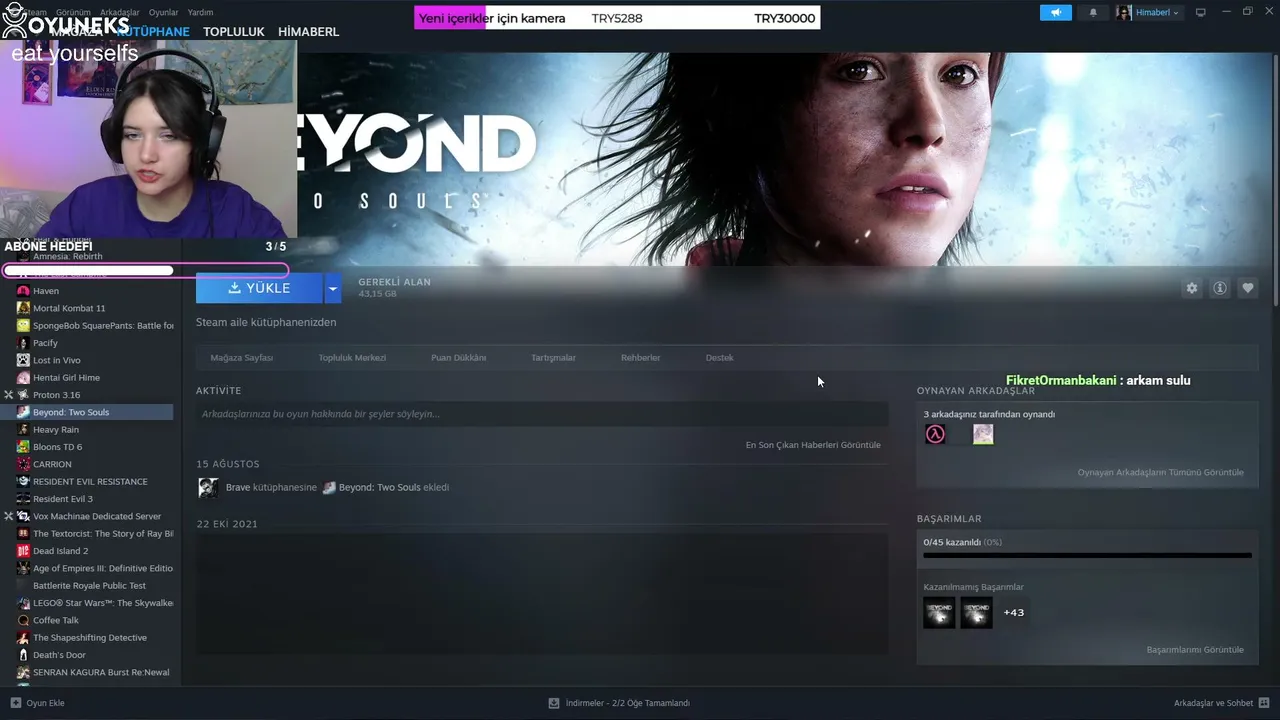Select the CARRION game icon
This screenshot has width=1280, height=720.
(x=23, y=464)
